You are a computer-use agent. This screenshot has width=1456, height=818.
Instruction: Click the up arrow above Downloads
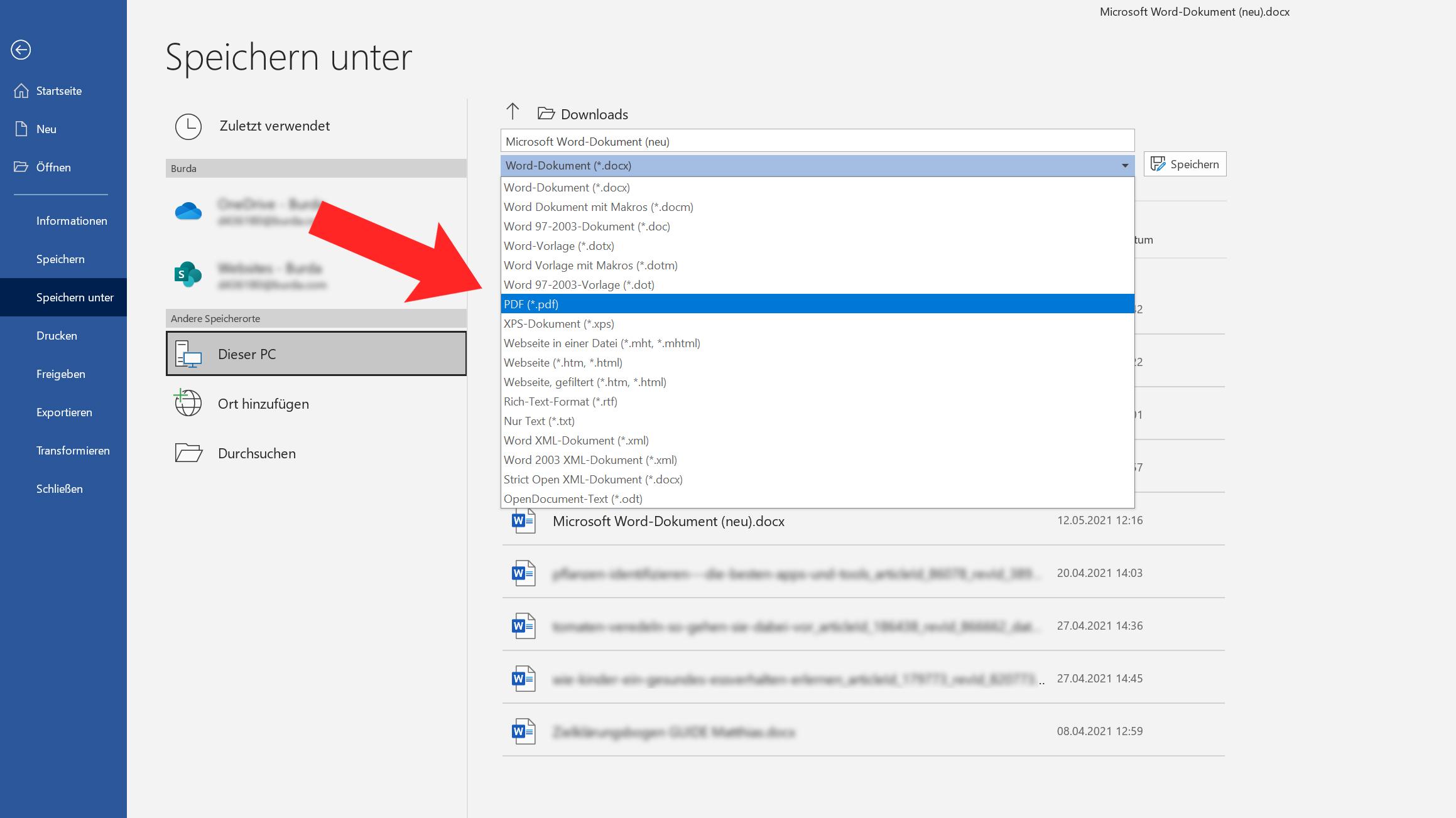[x=513, y=112]
